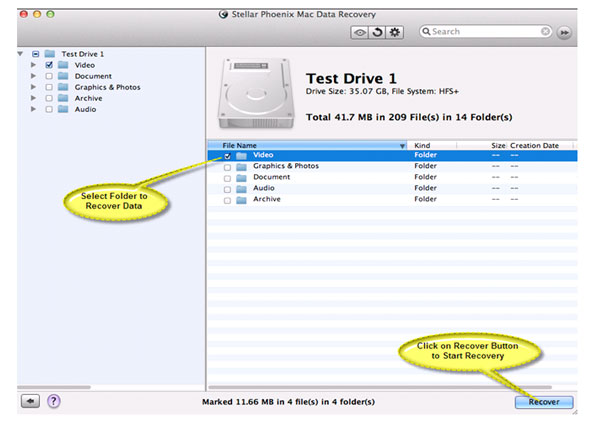Click the Archive folder icon in file list
The width and height of the screenshot is (590, 421).
click(x=241, y=200)
